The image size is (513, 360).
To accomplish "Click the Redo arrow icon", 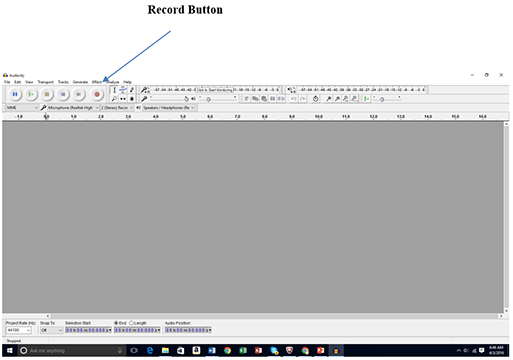I will point(302,99).
